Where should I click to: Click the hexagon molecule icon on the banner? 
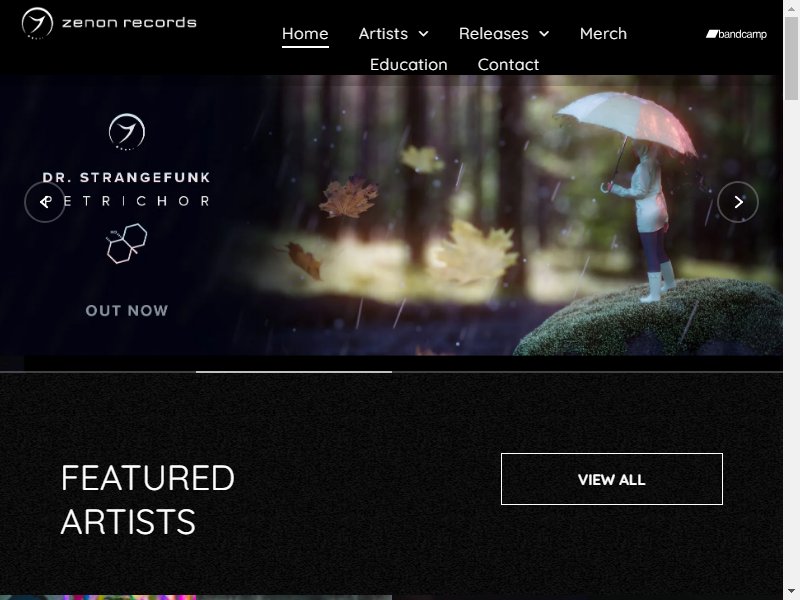coord(127,243)
